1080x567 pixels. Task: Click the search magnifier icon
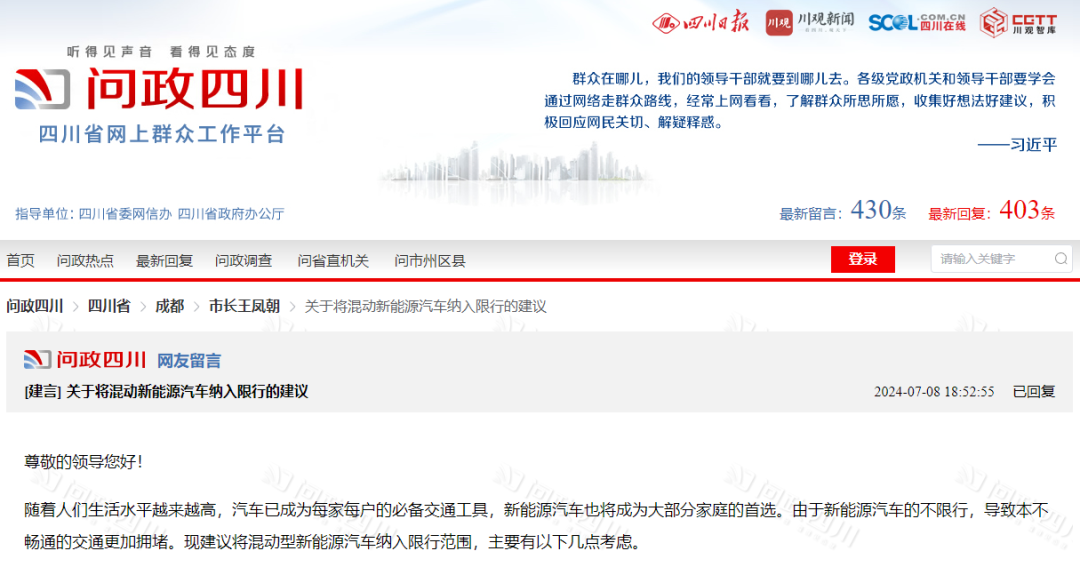(1061, 259)
